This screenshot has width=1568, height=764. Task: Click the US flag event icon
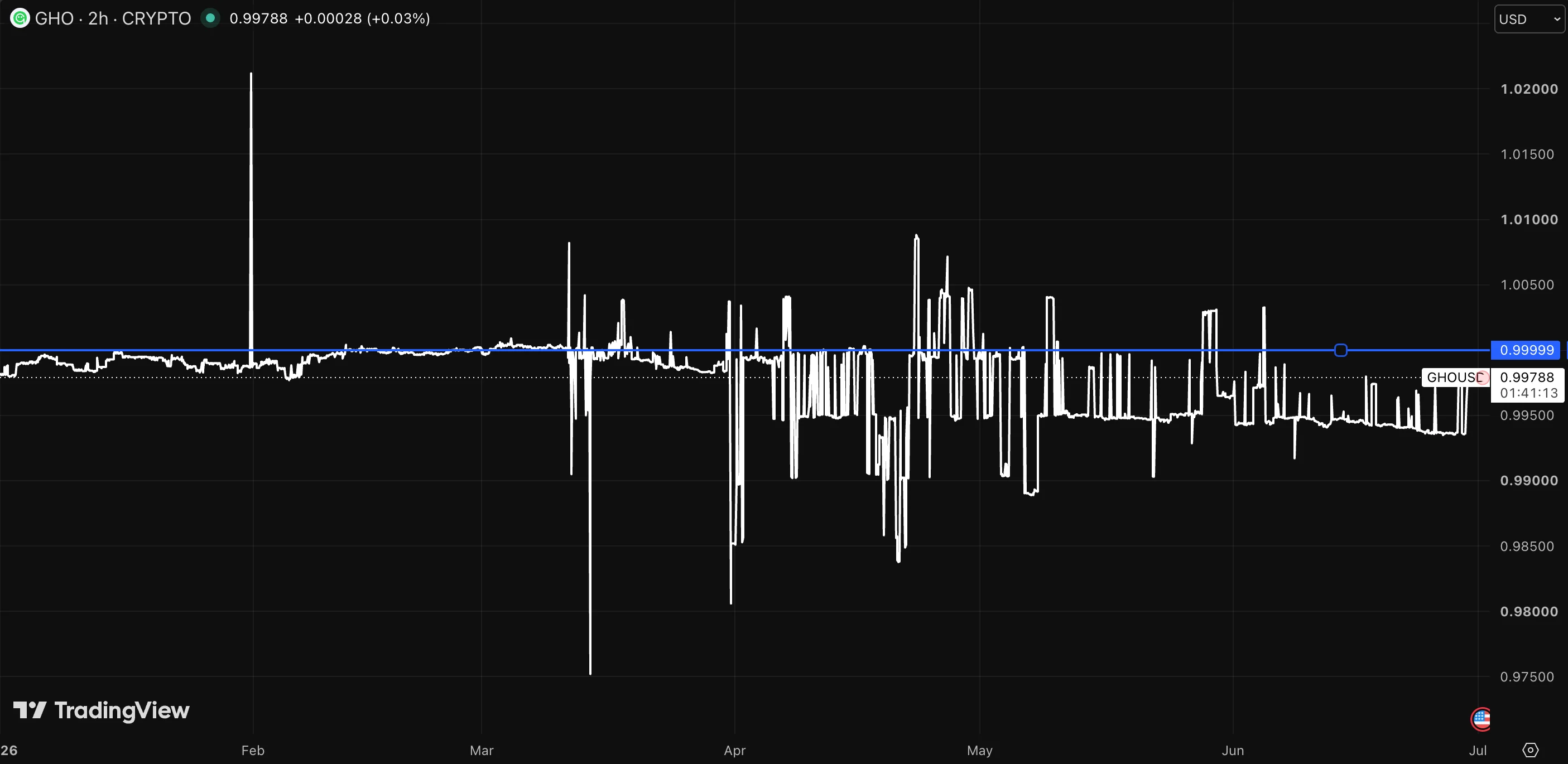click(x=1480, y=719)
